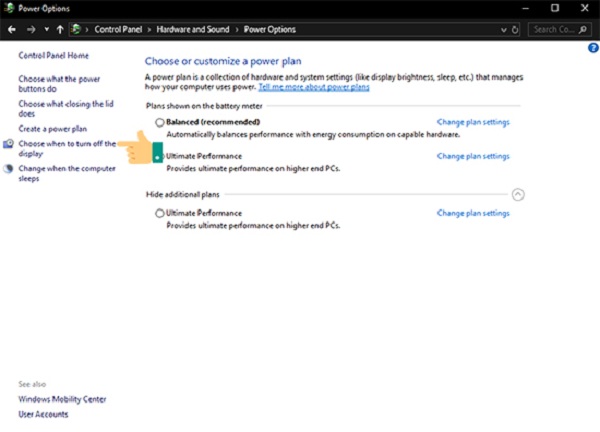
Task: Change plan settings for Ultimate Performance in additional plans
Action: pos(473,213)
